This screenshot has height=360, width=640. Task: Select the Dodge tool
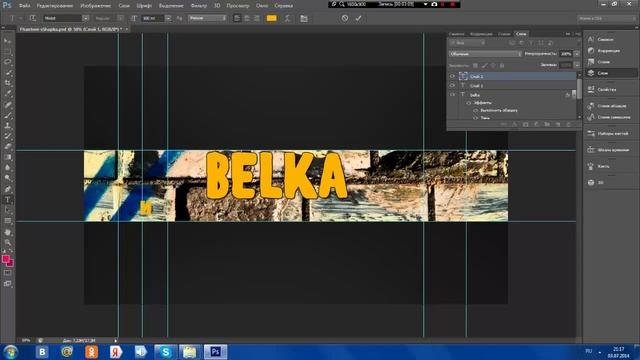click(7, 178)
